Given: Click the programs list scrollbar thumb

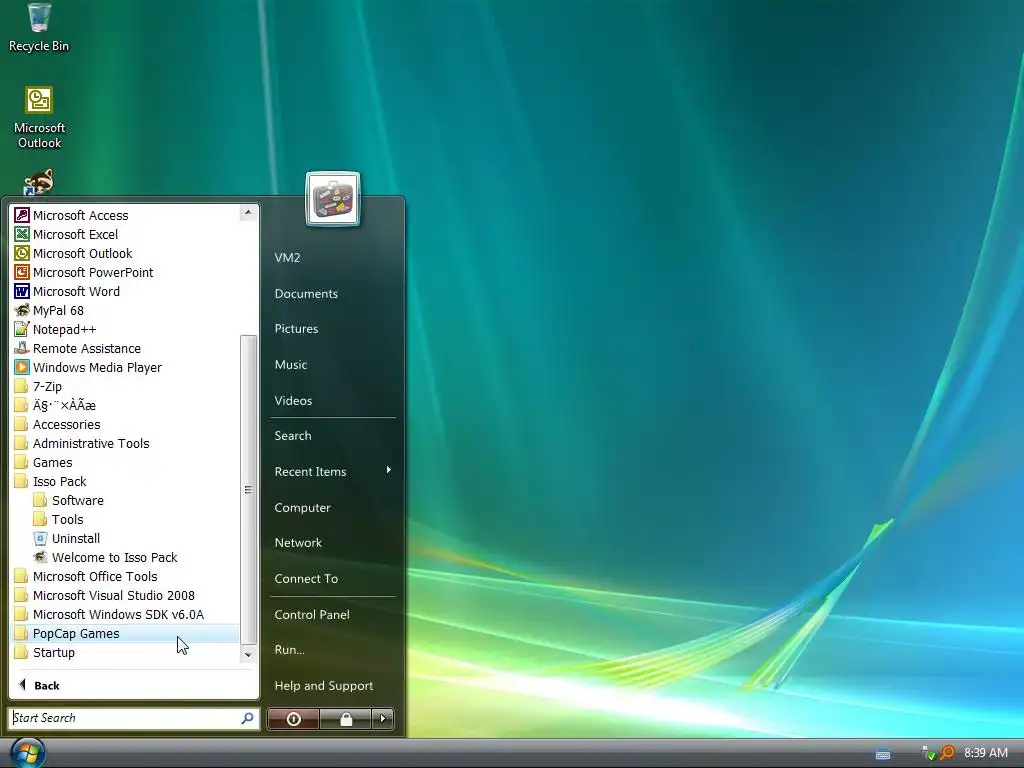Looking at the screenshot, I should 248,490.
